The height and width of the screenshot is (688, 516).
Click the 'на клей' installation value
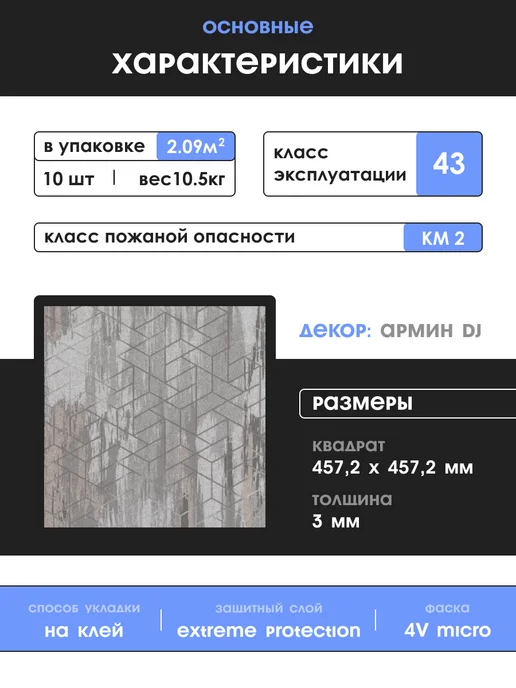pos(84,631)
